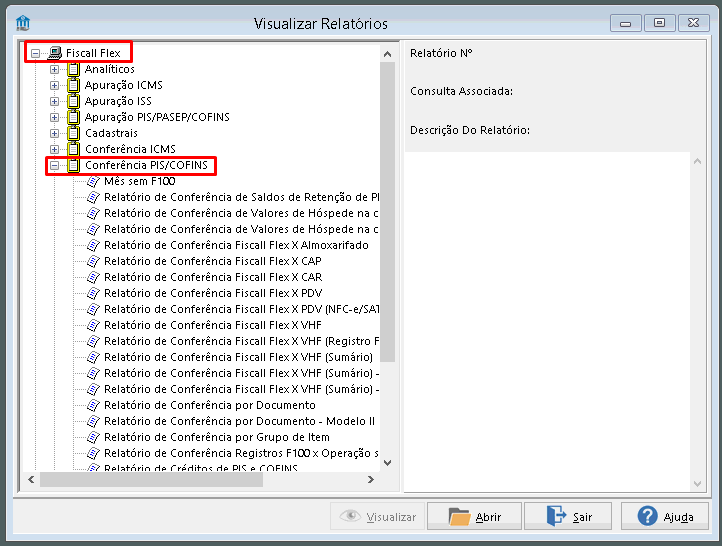The height and width of the screenshot is (546, 722).
Task: Click the Mês sem F100 report icon
Action: (x=93, y=181)
